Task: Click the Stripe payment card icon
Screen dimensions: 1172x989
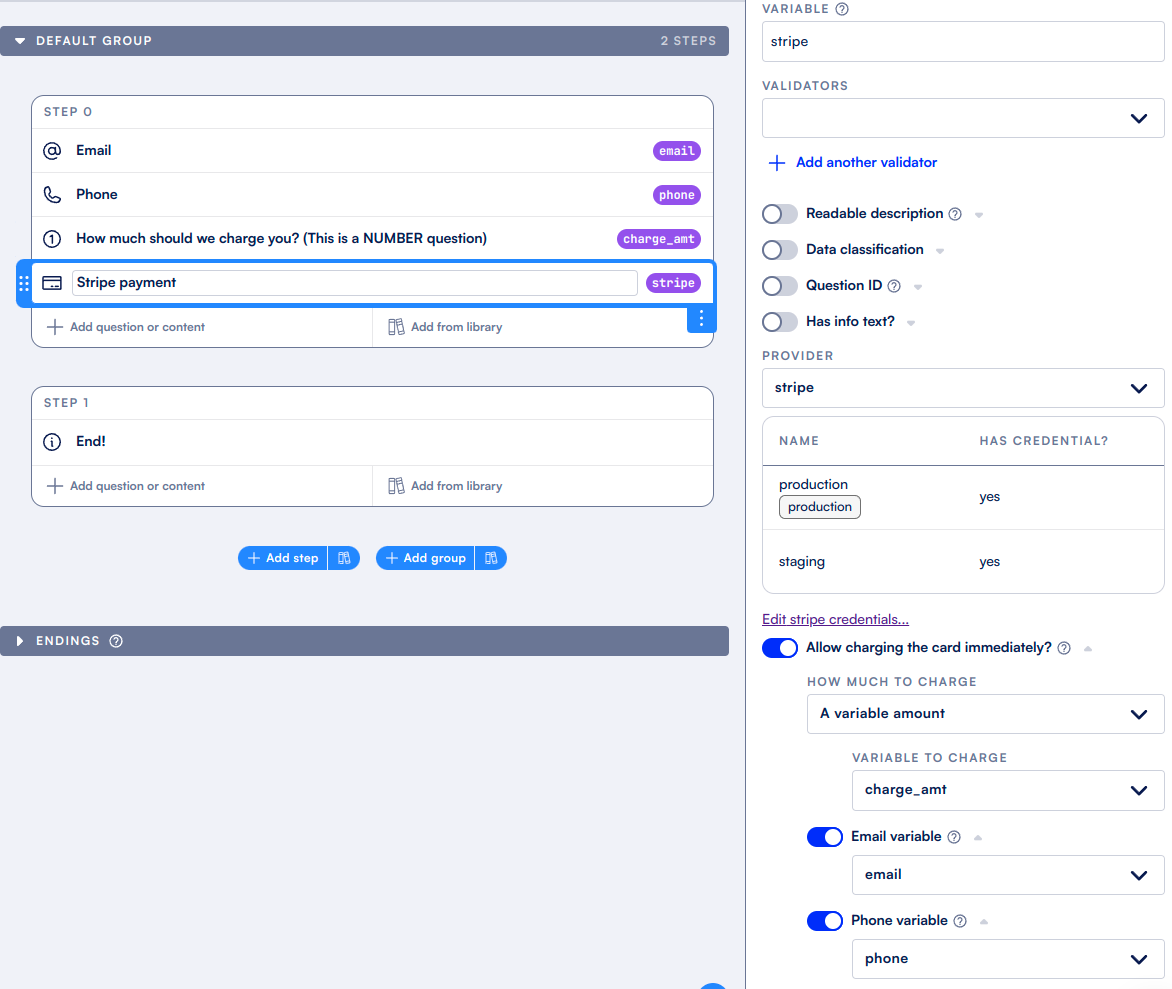Action: (x=52, y=283)
